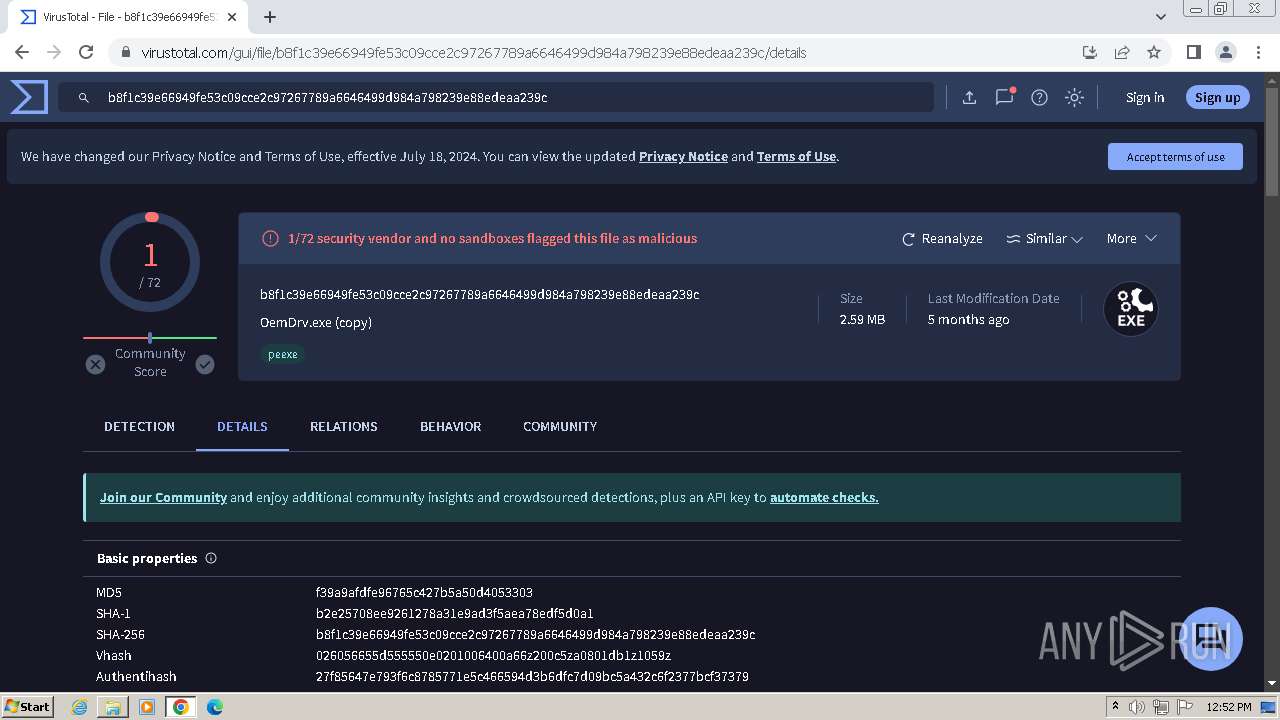Screen dimensions: 1280x720
Task: Select the DETAILS tab
Action: pyautogui.click(x=242, y=426)
